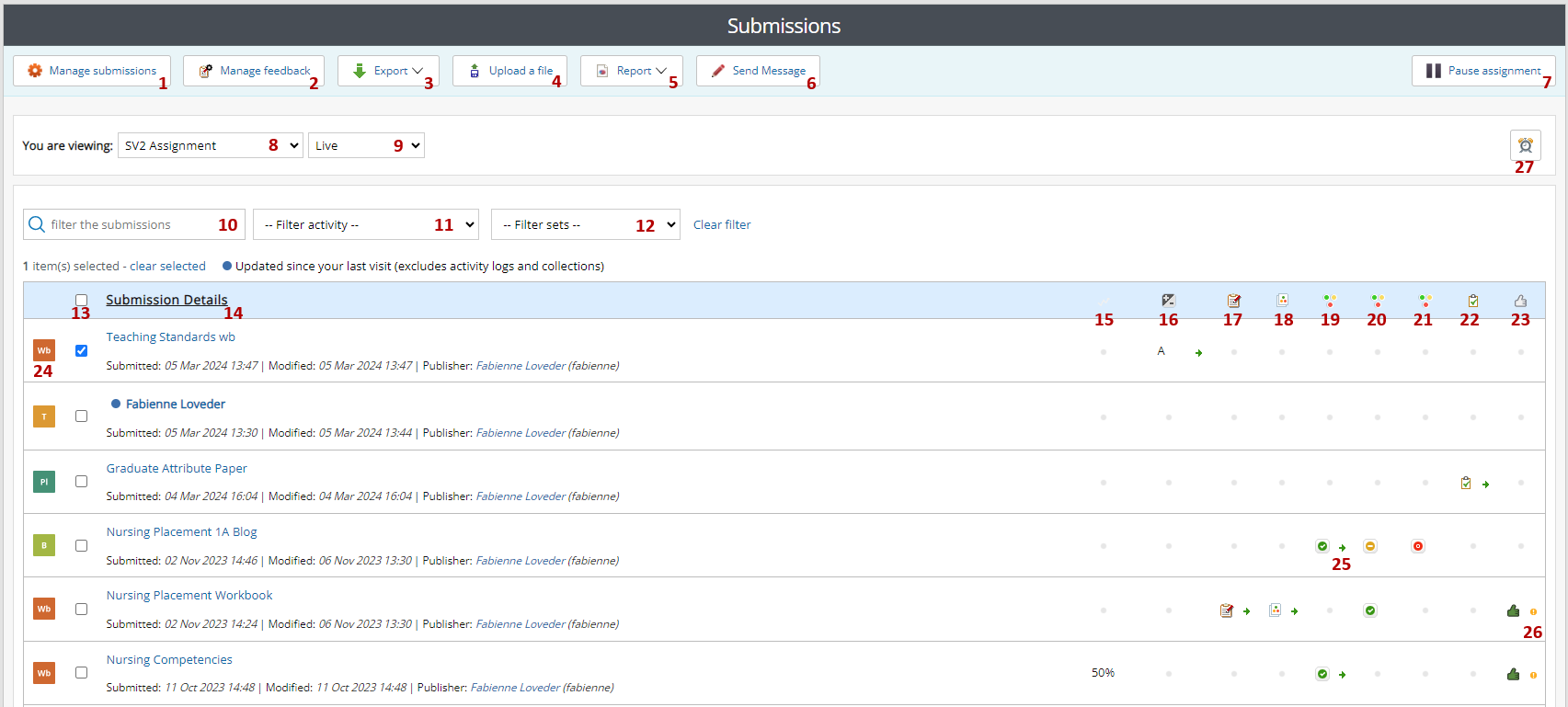This screenshot has width=1568, height=707.
Task: Tick the select-all checkbox in the table header
Action: [x=82, y=300]
